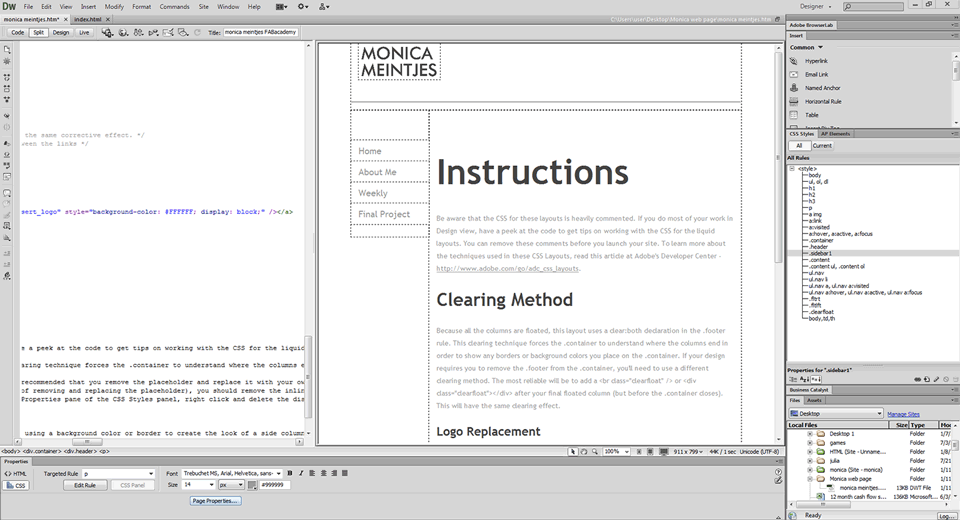Click the Properties panel help icon
Screen dimensions: 960x520
pyautogui.click(x=778, y=472)
